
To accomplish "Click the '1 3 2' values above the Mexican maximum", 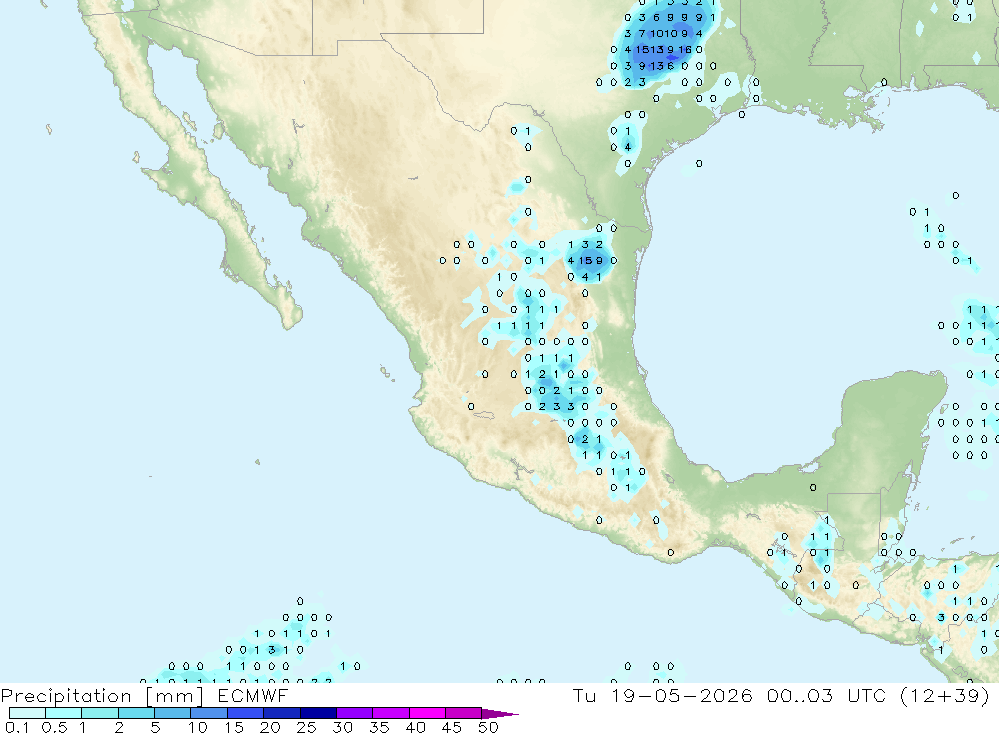I will click(585, 244).
